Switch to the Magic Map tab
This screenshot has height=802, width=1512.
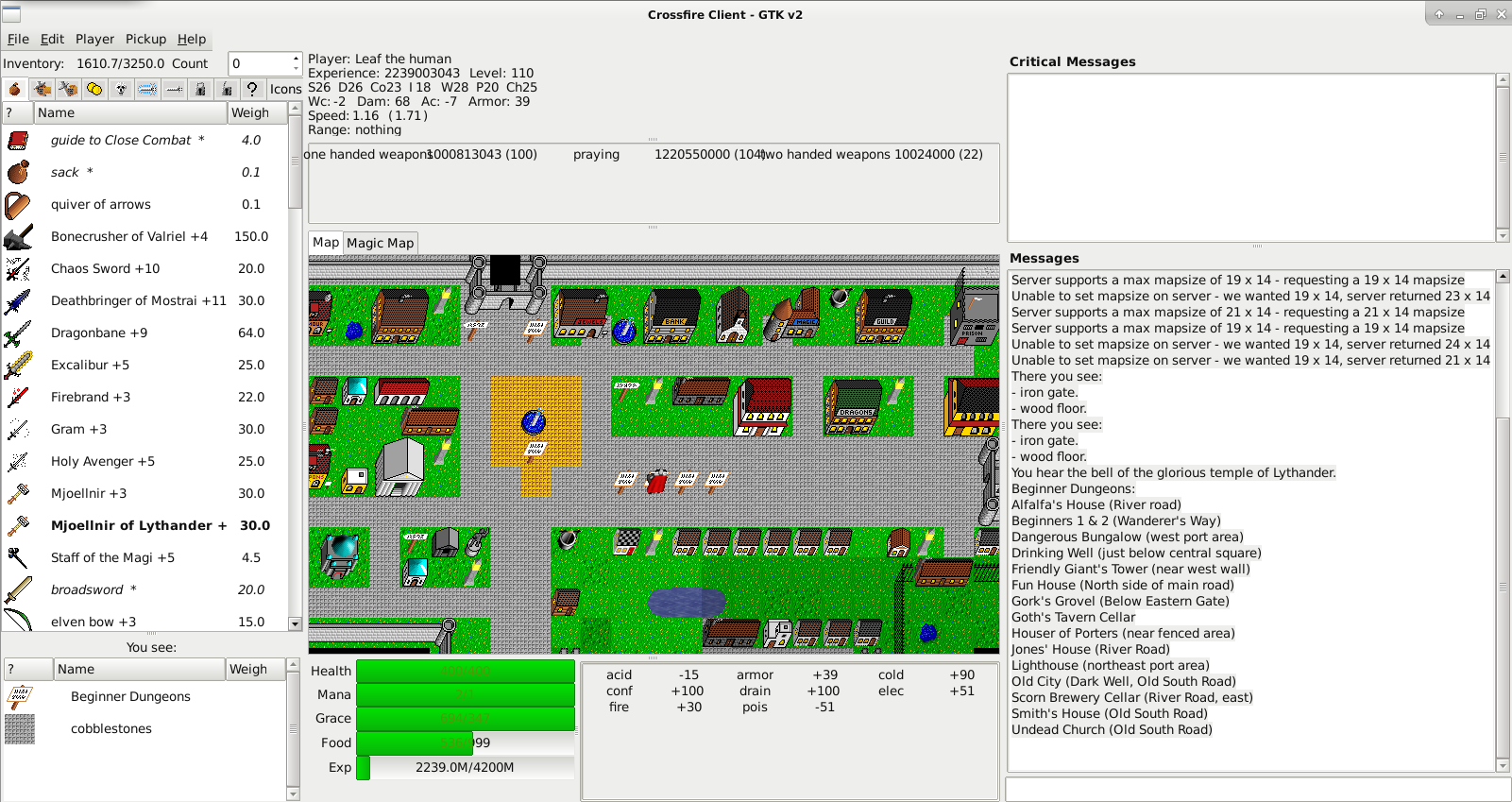380,243
